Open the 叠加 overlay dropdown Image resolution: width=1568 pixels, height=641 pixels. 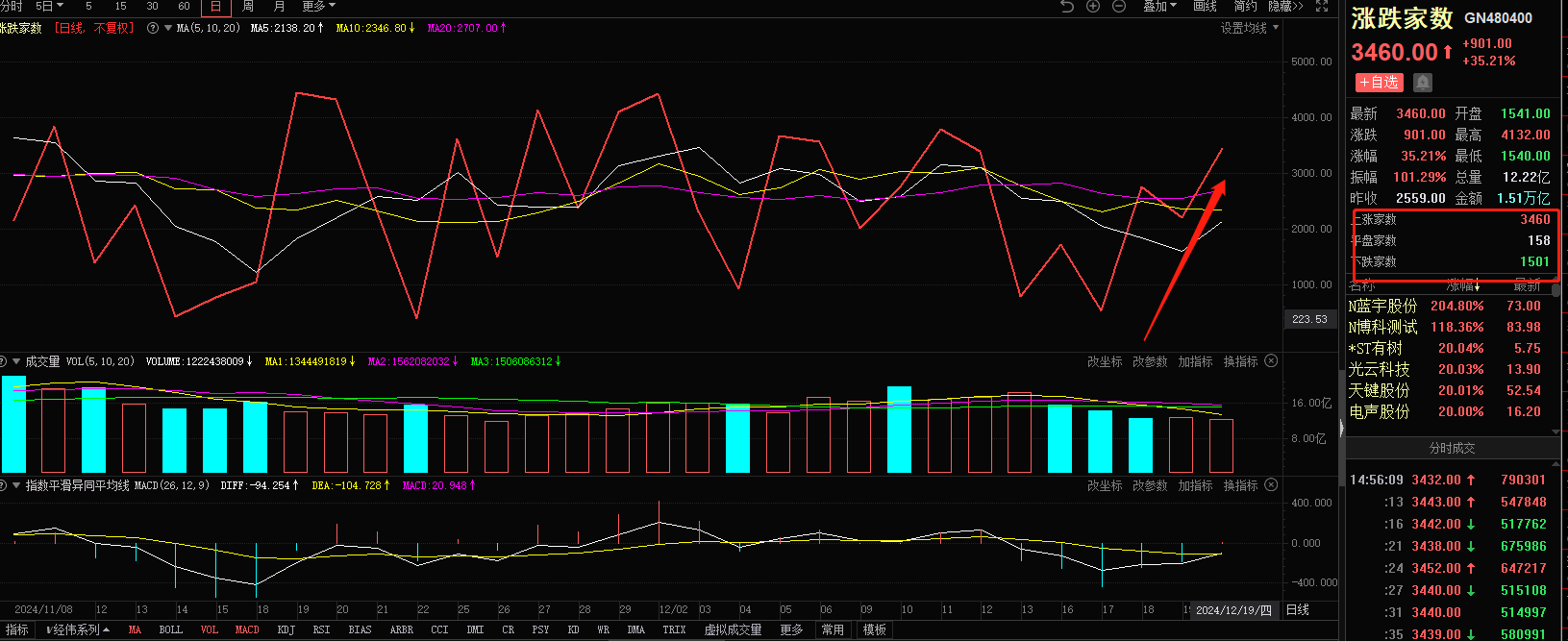pos(1159,6)
